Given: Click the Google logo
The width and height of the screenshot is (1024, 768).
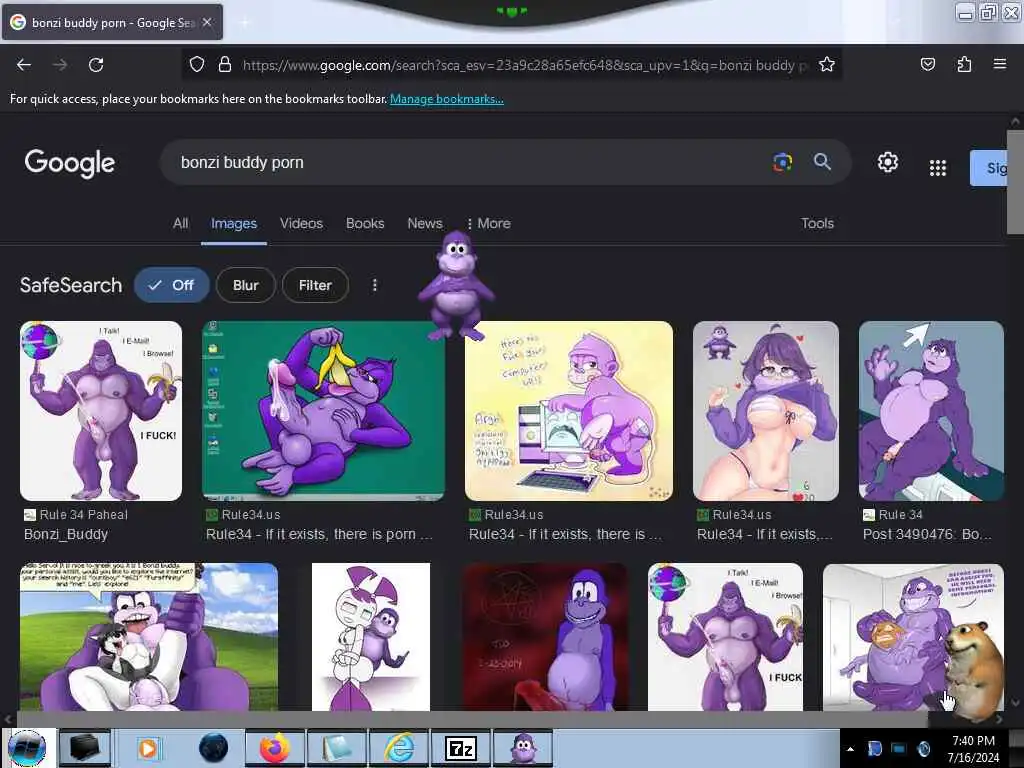Looking at the screenshot, I should point(70,163).
